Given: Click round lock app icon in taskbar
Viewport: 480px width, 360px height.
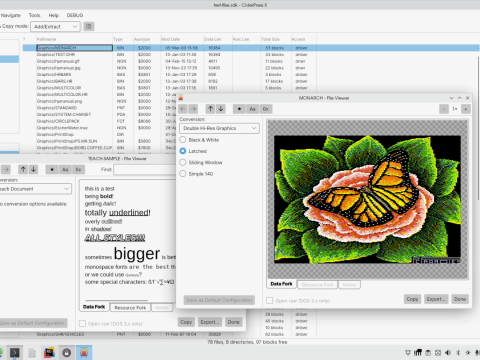Looking at the screenshot, I should [x=67, y=353].
